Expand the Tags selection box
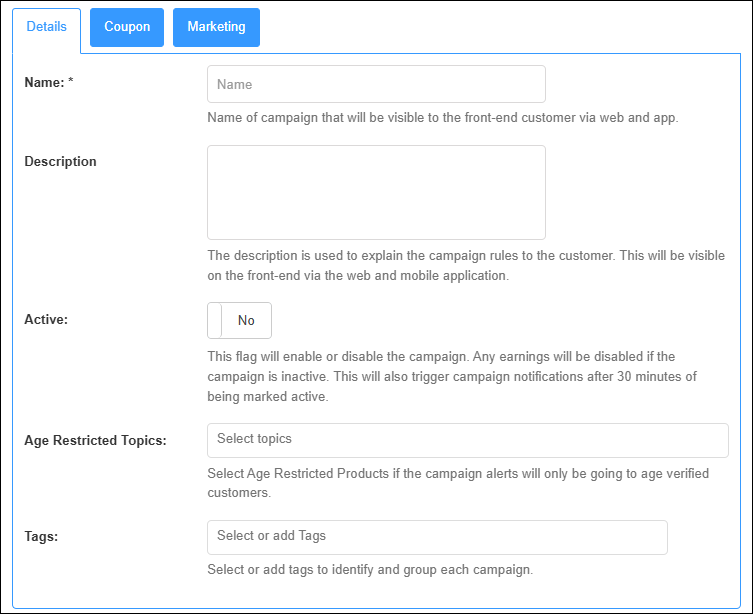The image size is (753, 614). [x=437, y=537]
